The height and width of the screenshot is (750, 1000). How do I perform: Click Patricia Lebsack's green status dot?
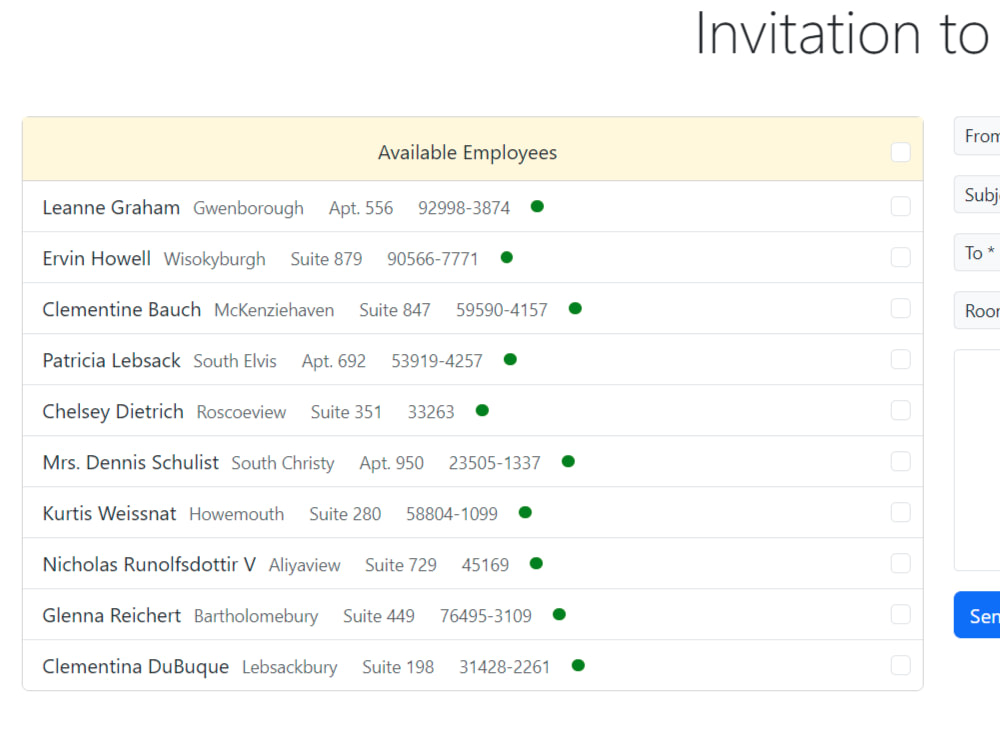pos(509,359)
